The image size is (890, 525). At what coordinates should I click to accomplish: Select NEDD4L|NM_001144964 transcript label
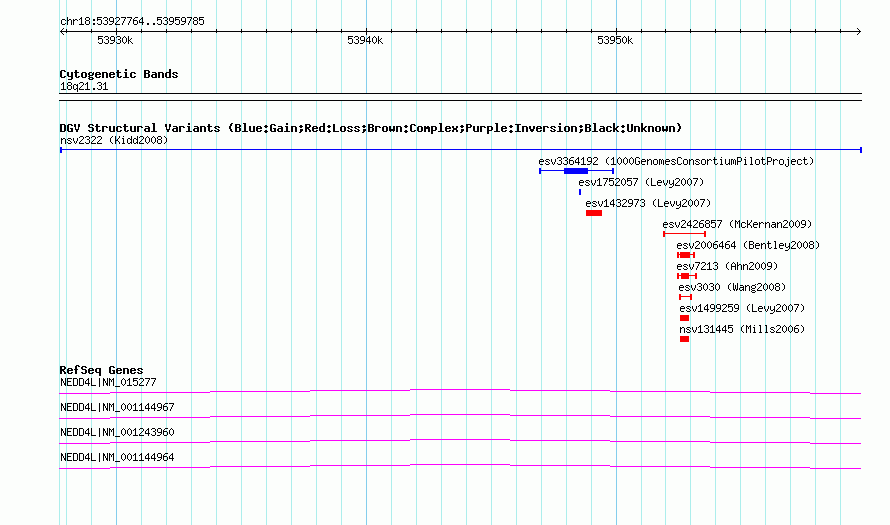point(117,457)
